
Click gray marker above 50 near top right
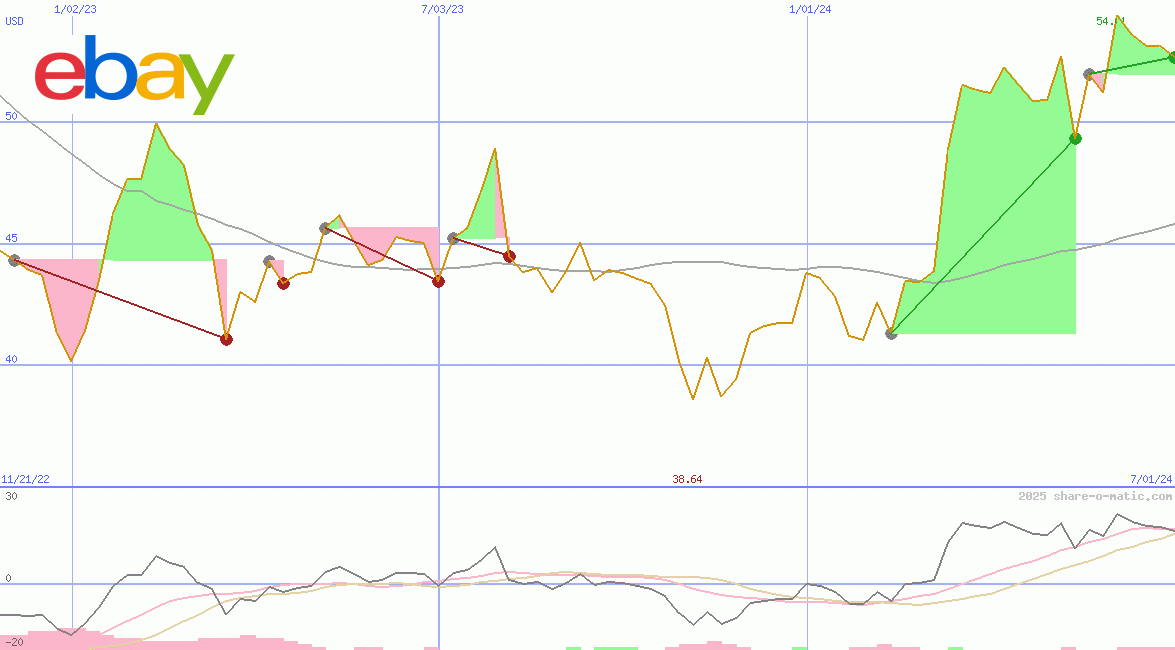(1089, 74)
